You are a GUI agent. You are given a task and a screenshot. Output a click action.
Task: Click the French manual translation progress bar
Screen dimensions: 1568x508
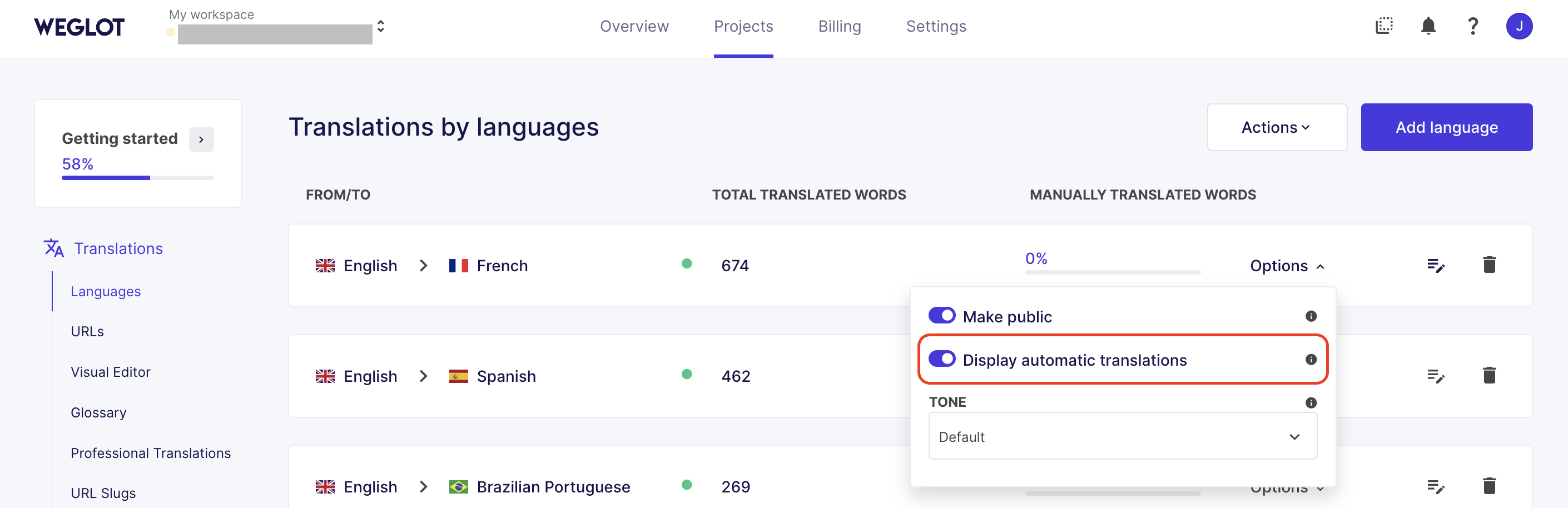[1112, 272]
